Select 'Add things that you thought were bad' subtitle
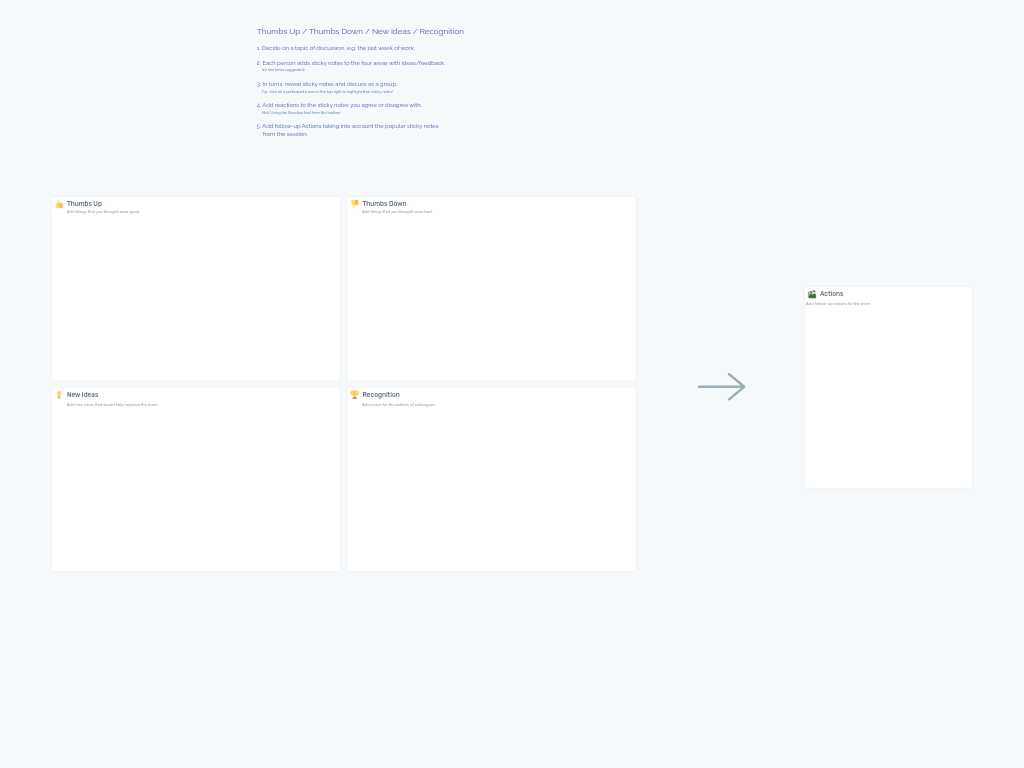 tap(397, 212)
